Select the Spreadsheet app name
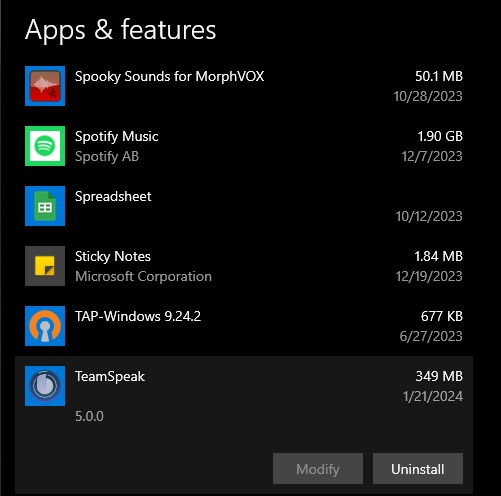 [113, 196]
